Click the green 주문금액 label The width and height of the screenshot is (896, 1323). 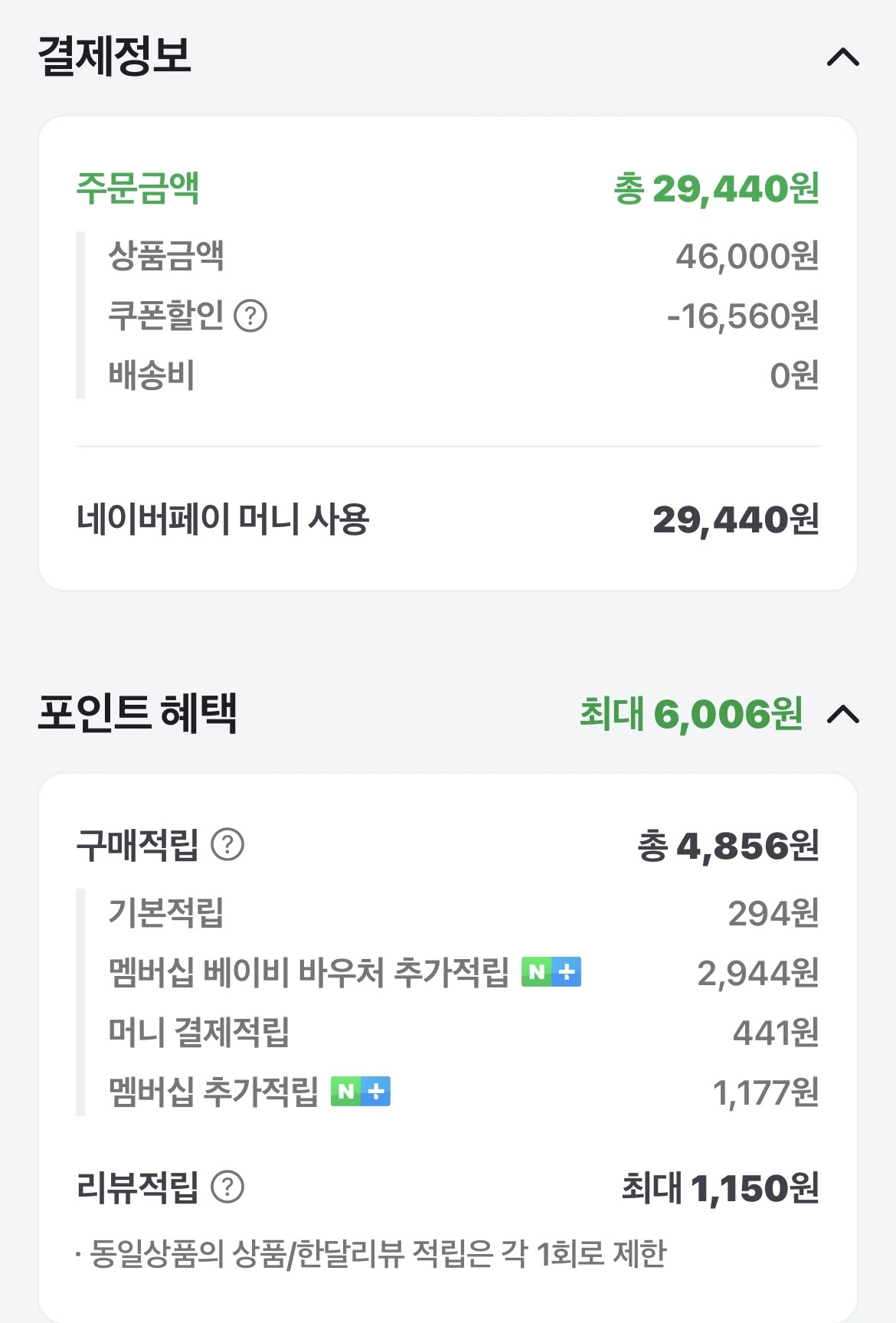point(138,188)
